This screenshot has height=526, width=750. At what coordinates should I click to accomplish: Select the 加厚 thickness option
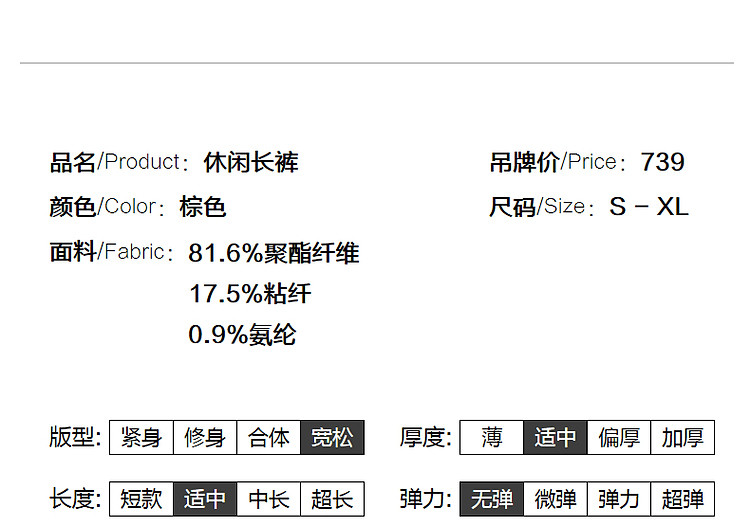[x=683, y=437]
